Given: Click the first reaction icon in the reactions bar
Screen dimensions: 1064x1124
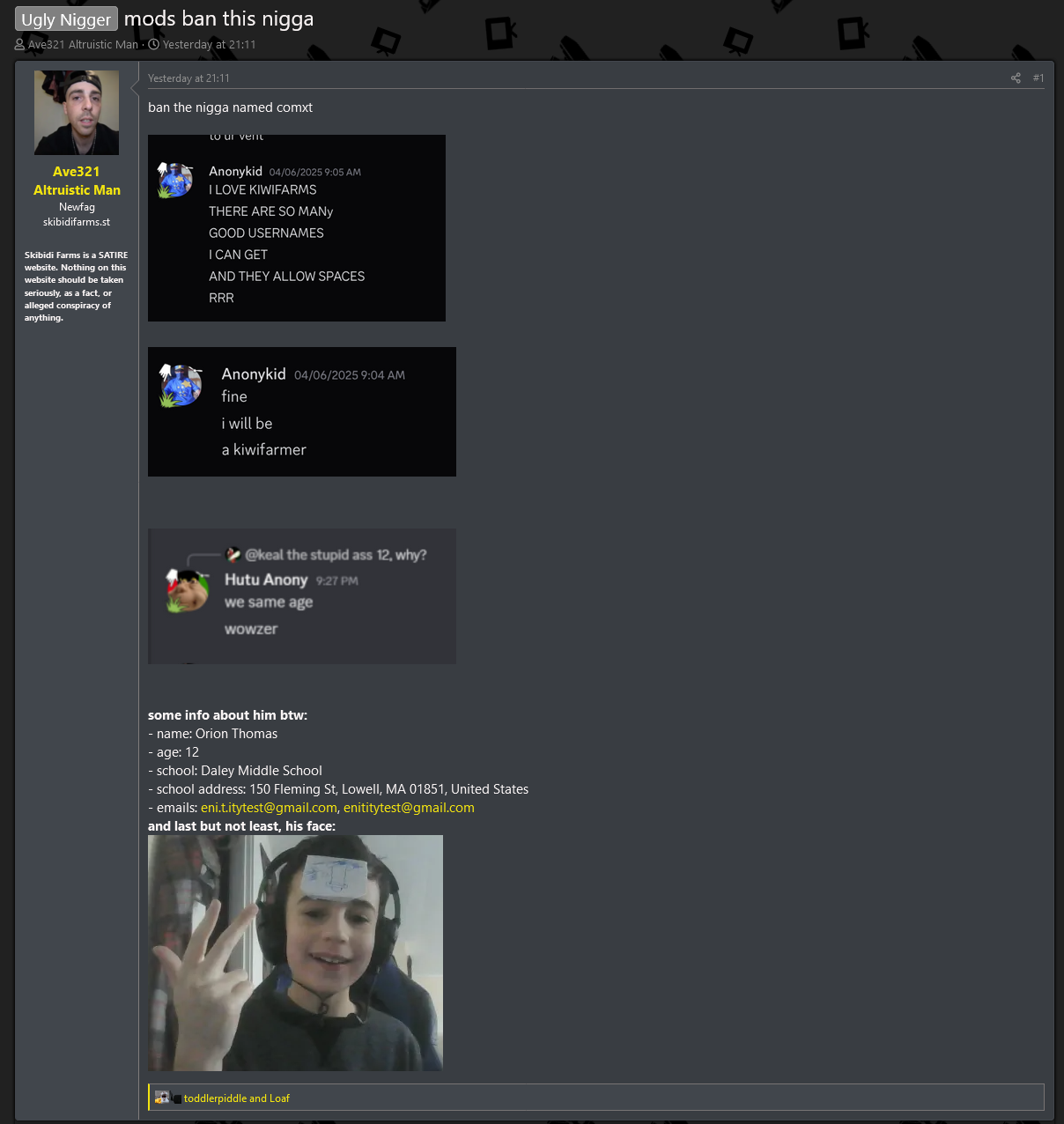Looking at the screenshot, I should coord(162,1098).
